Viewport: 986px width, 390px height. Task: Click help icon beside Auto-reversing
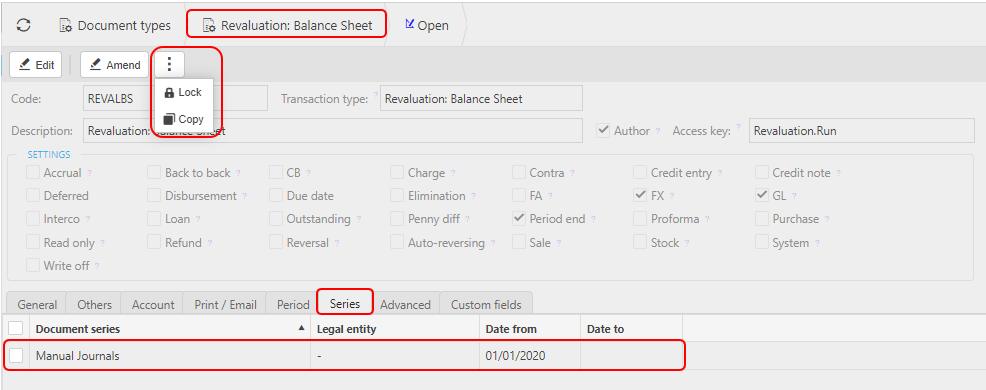[x=493, y=243]
